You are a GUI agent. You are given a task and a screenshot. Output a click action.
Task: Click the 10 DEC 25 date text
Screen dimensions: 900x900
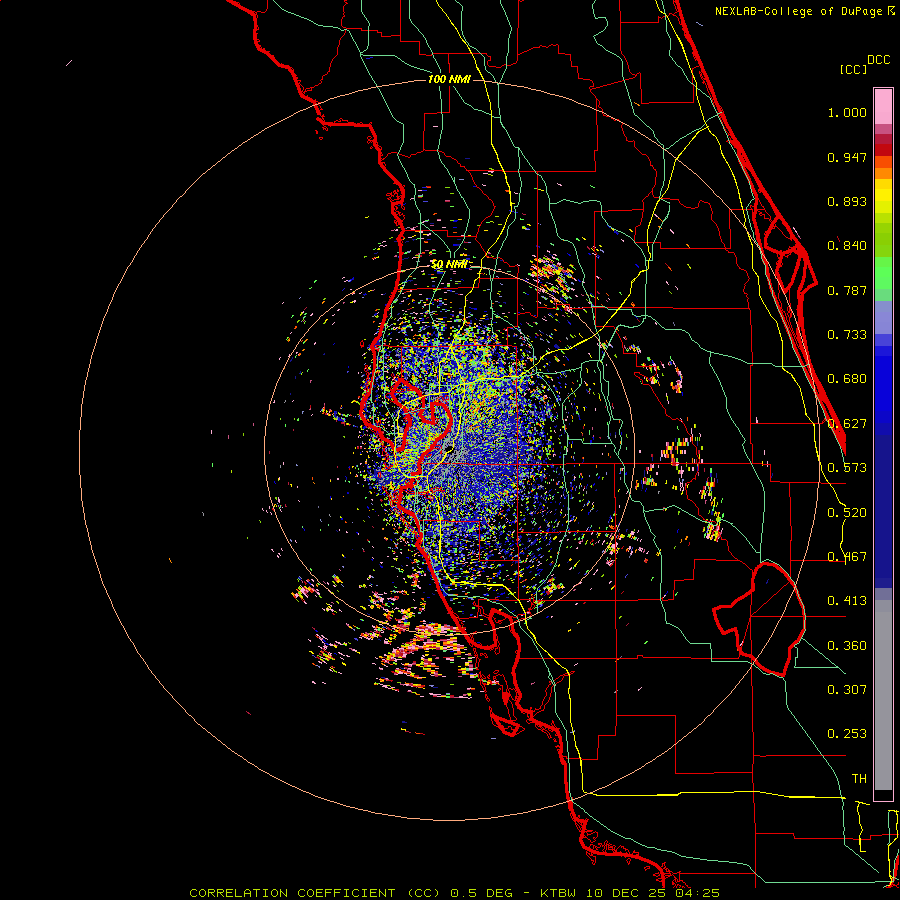[x=626, y=893]
